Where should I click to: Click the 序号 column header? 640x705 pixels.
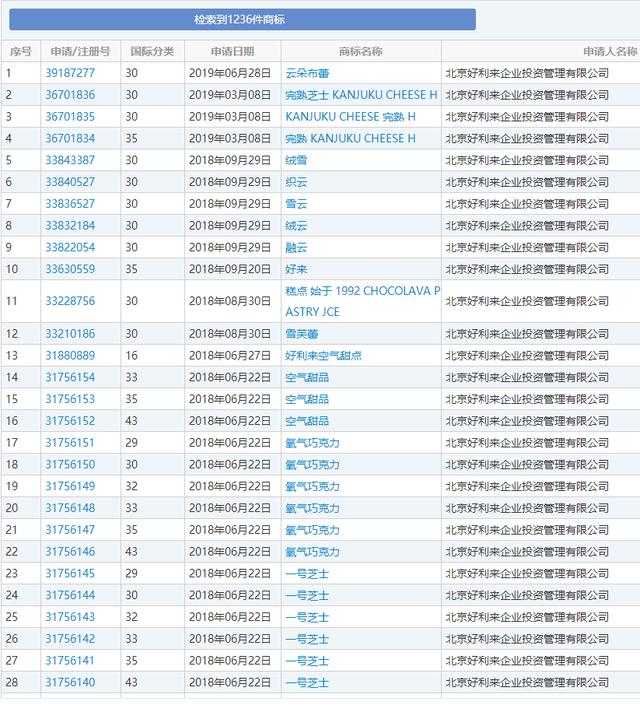[21, 51]
